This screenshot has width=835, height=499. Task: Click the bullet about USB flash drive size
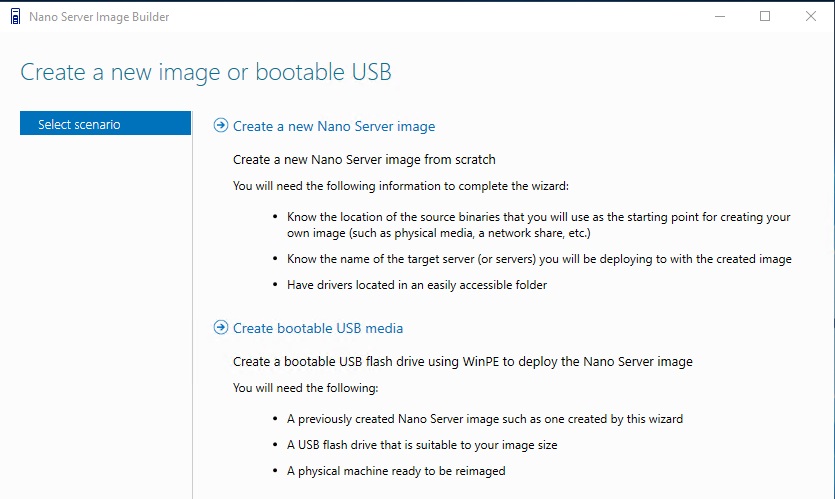pos(422,445)
